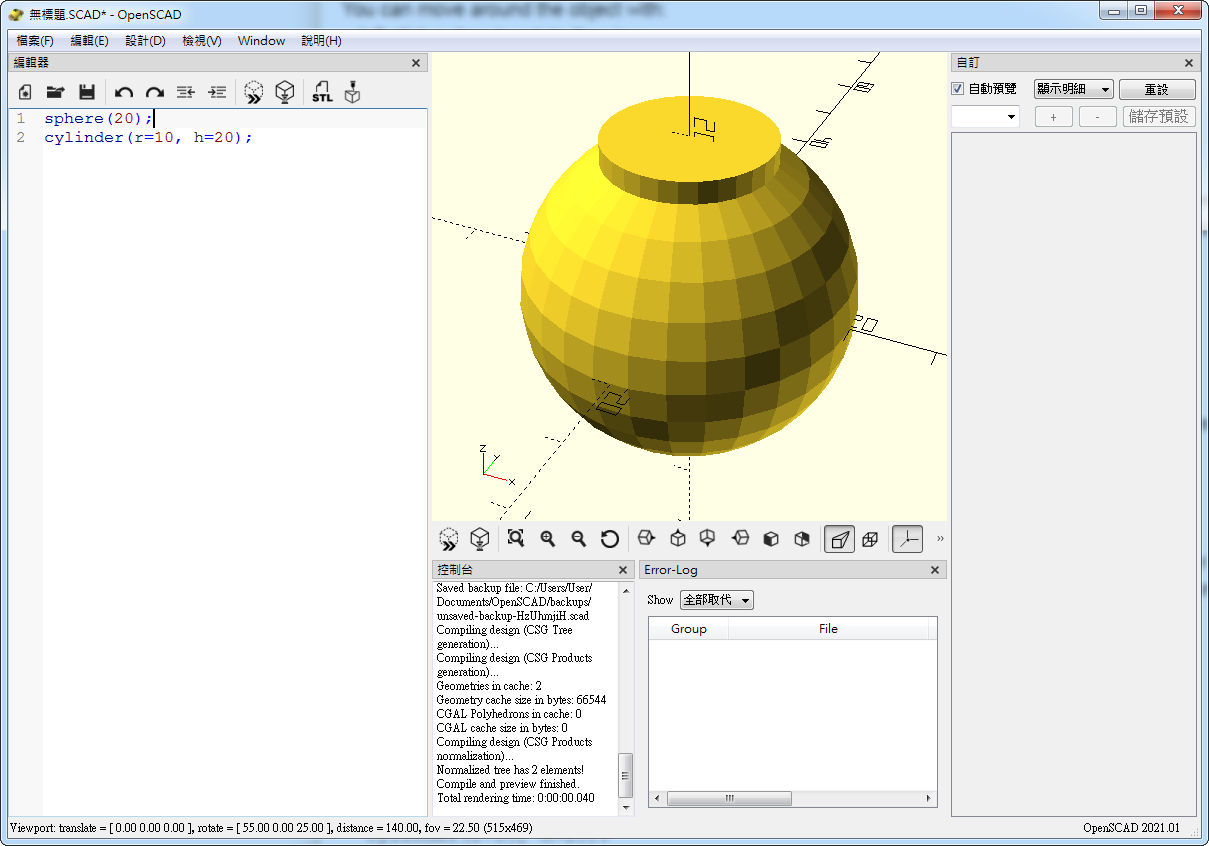Viewport: 1209px width, 846px height.
Task: Click the 儲存預設 button
Action: pos(1159,116)
